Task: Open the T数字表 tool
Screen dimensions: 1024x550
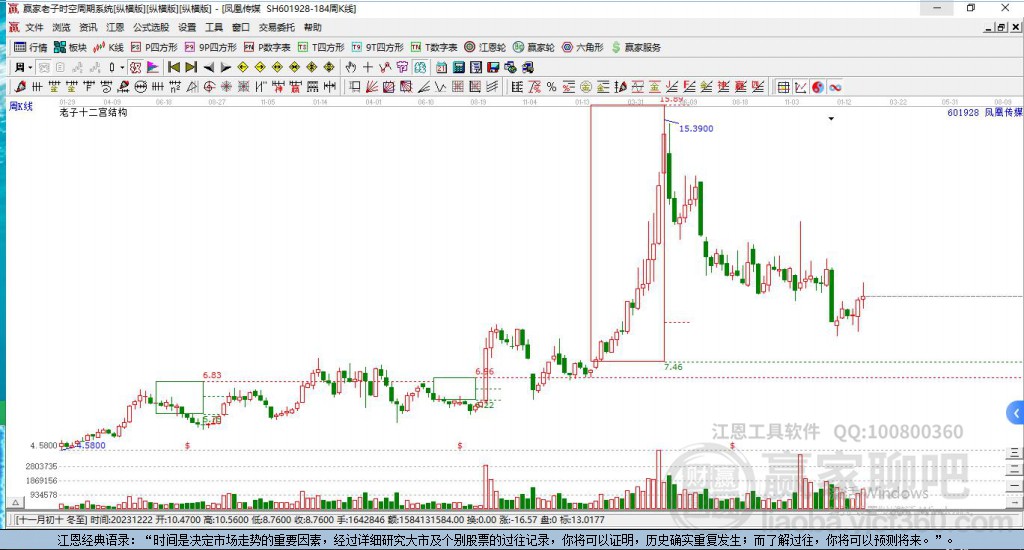Action: (x=434, y=47)
